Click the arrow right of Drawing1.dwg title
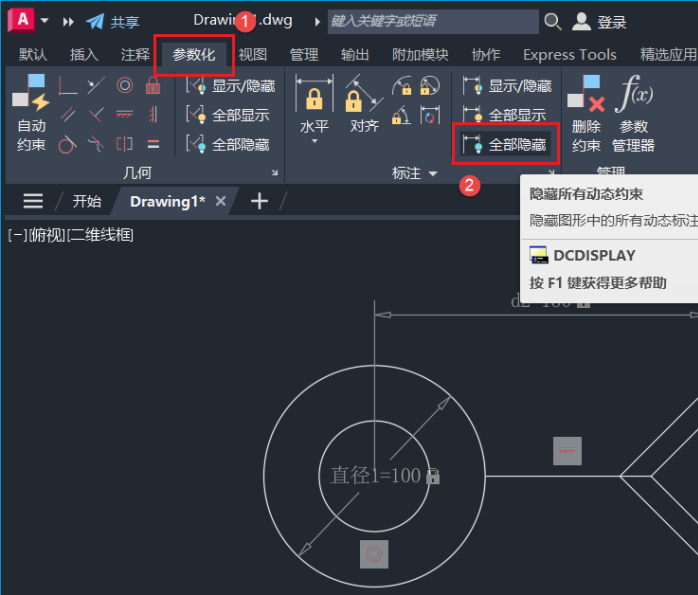698x595 pixels. click(317, 21)
